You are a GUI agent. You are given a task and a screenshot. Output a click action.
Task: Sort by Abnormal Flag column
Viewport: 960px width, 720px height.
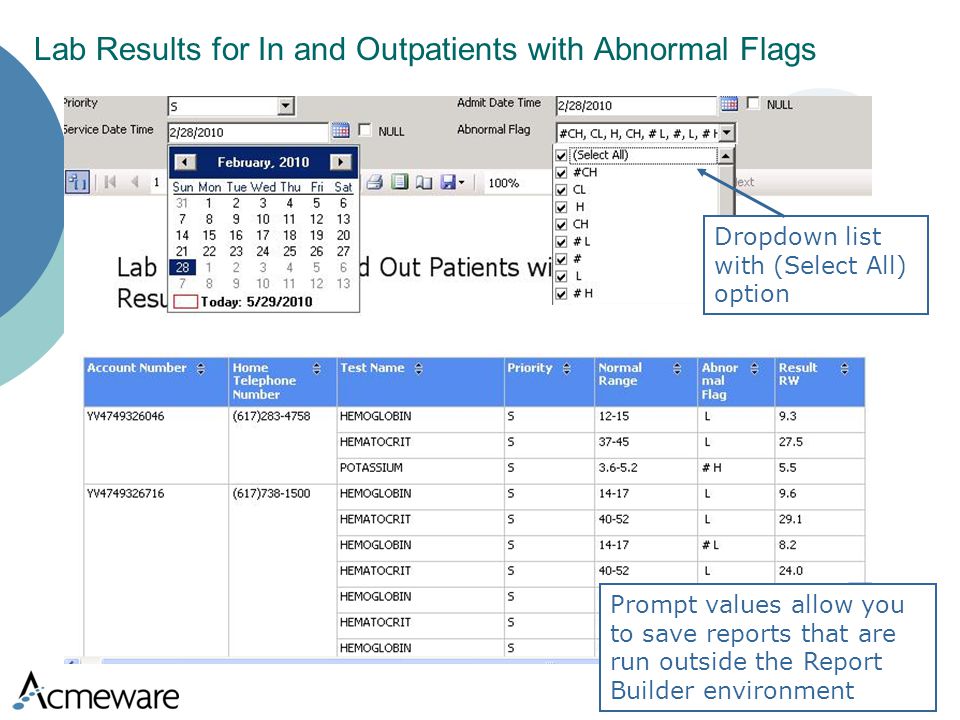coord(755,368)
